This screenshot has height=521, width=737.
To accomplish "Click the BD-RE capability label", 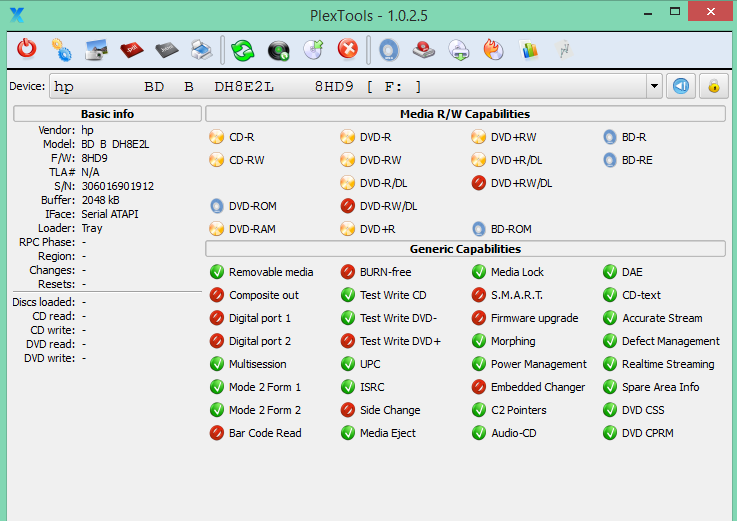I will coord(637,160).
